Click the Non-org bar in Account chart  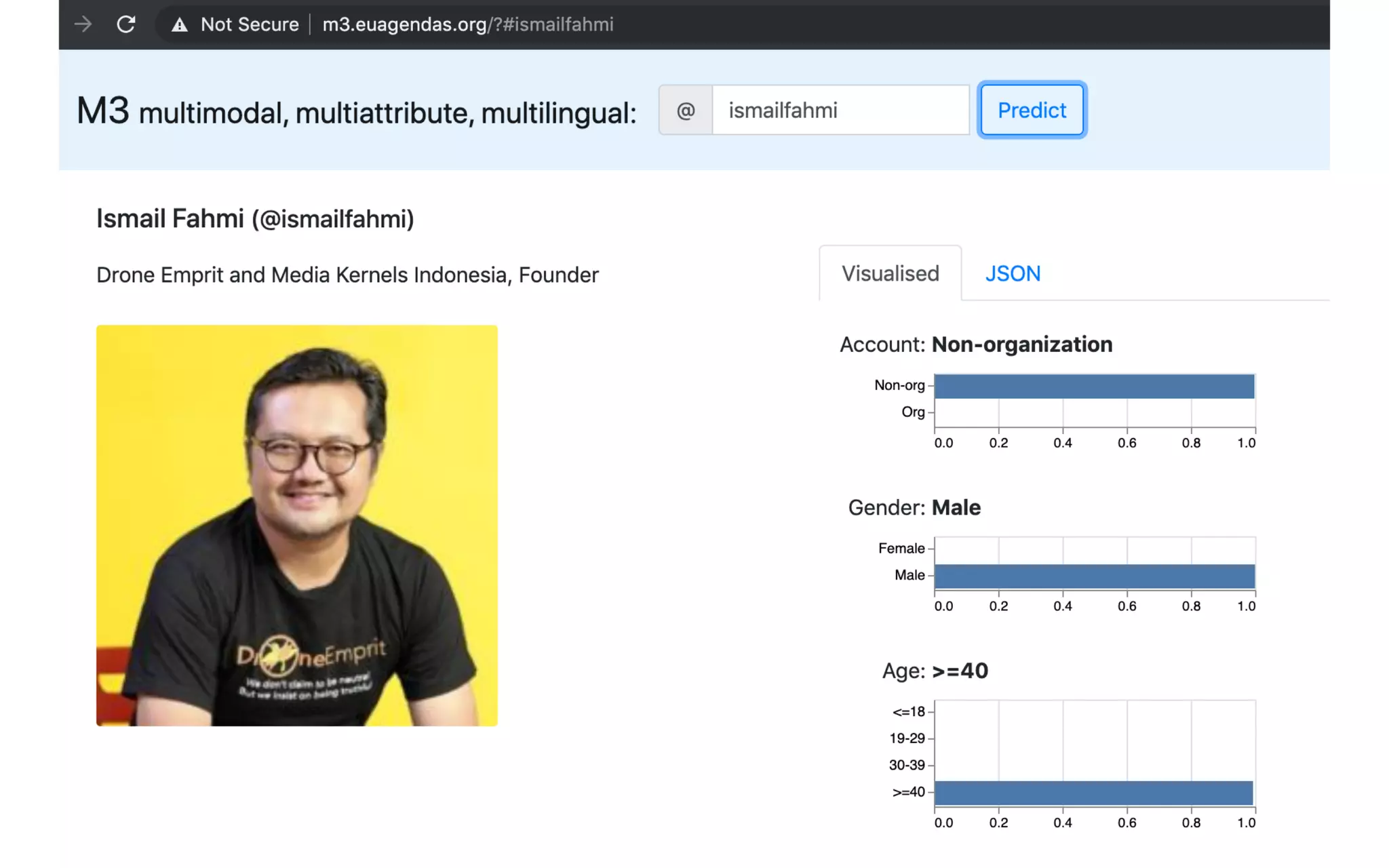[x=1094, y=386]
